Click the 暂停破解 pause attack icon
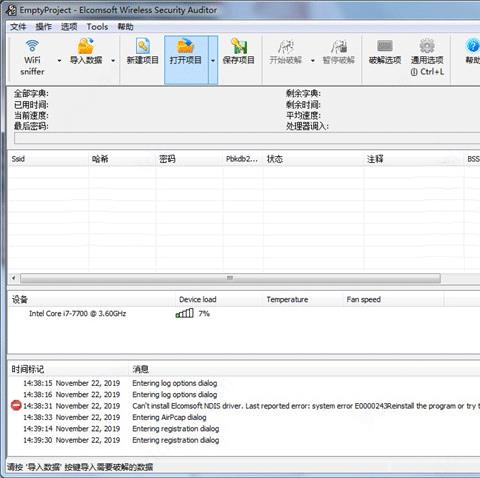 (339, 47)
